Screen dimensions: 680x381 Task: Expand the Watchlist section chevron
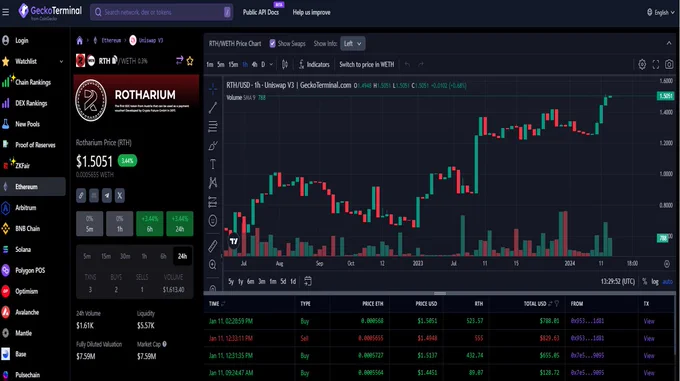coord(61,62)
